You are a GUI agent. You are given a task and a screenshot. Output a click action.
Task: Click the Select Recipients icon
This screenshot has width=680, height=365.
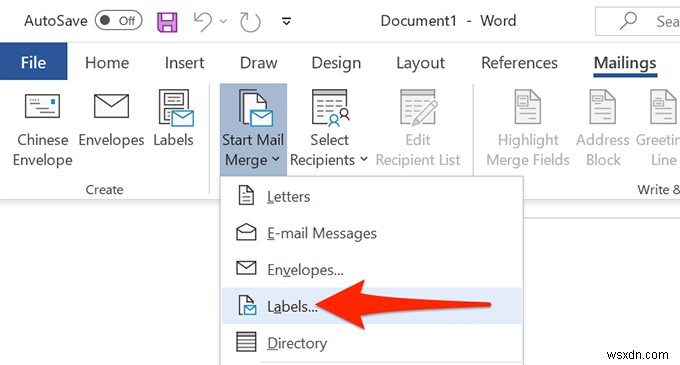pyautogui.click(x=330, y=108)
